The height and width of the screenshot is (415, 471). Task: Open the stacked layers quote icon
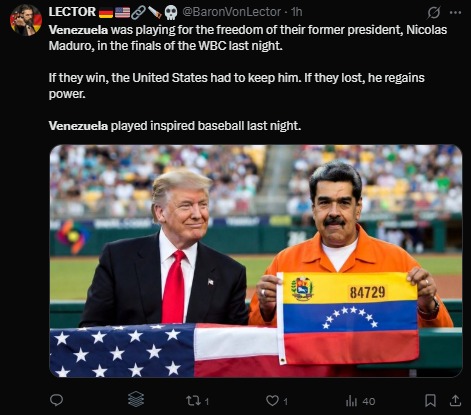tap(136, 399)
